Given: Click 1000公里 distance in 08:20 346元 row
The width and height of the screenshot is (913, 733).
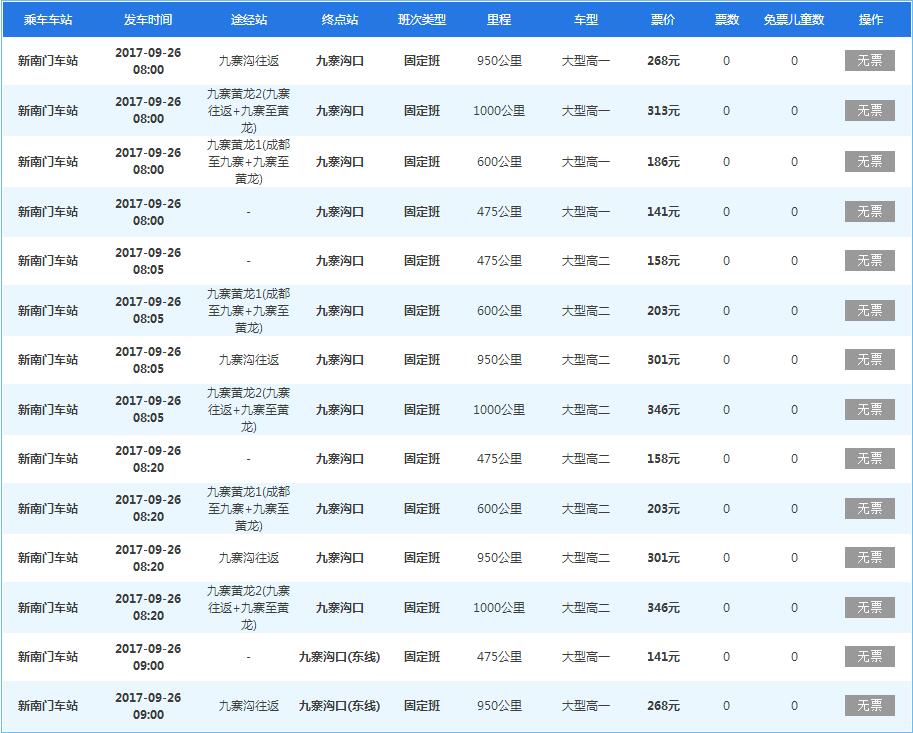Looking at the screenshot, I should [499, 607].
